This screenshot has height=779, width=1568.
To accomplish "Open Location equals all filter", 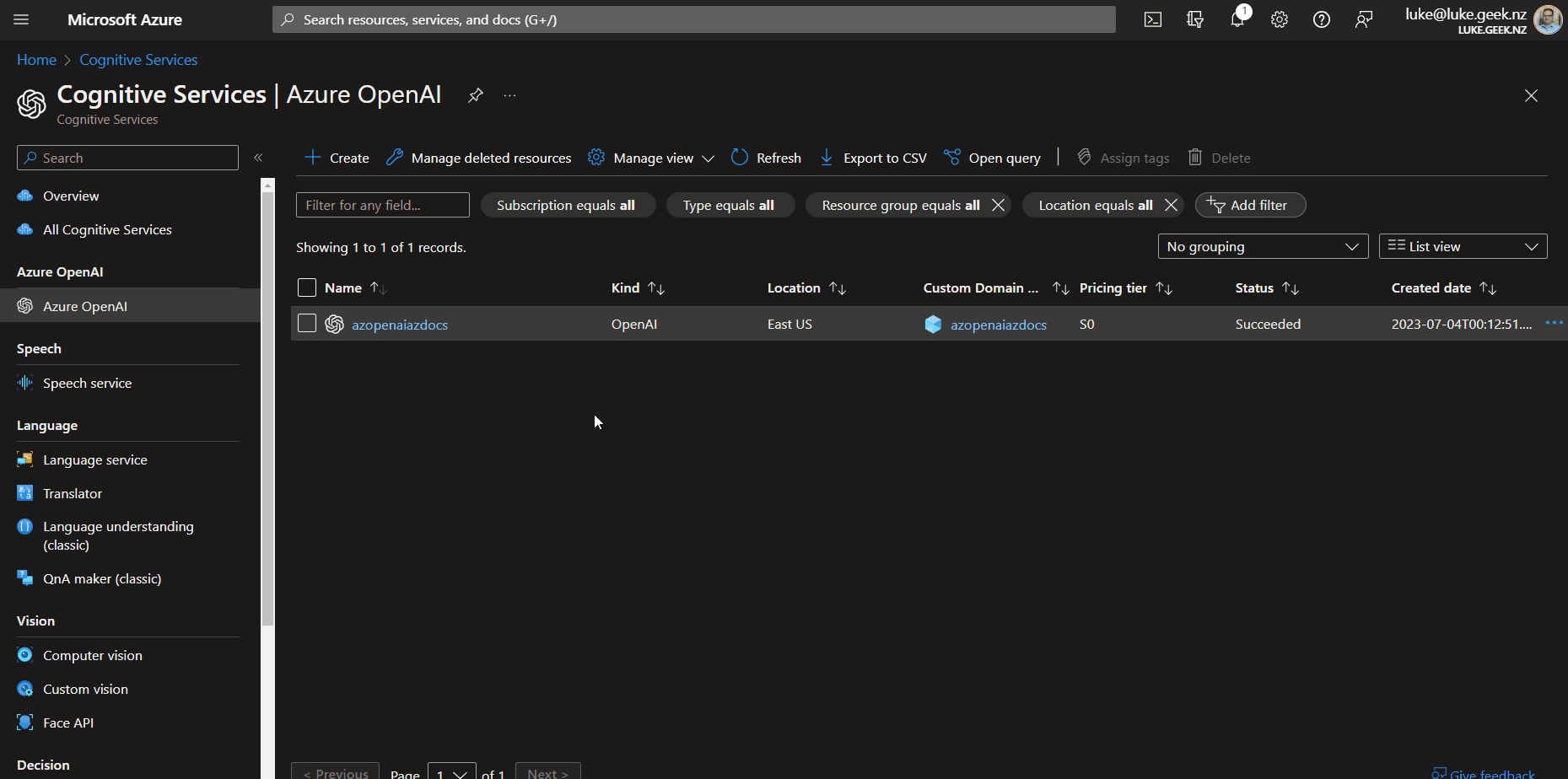I will [1096, 205].
